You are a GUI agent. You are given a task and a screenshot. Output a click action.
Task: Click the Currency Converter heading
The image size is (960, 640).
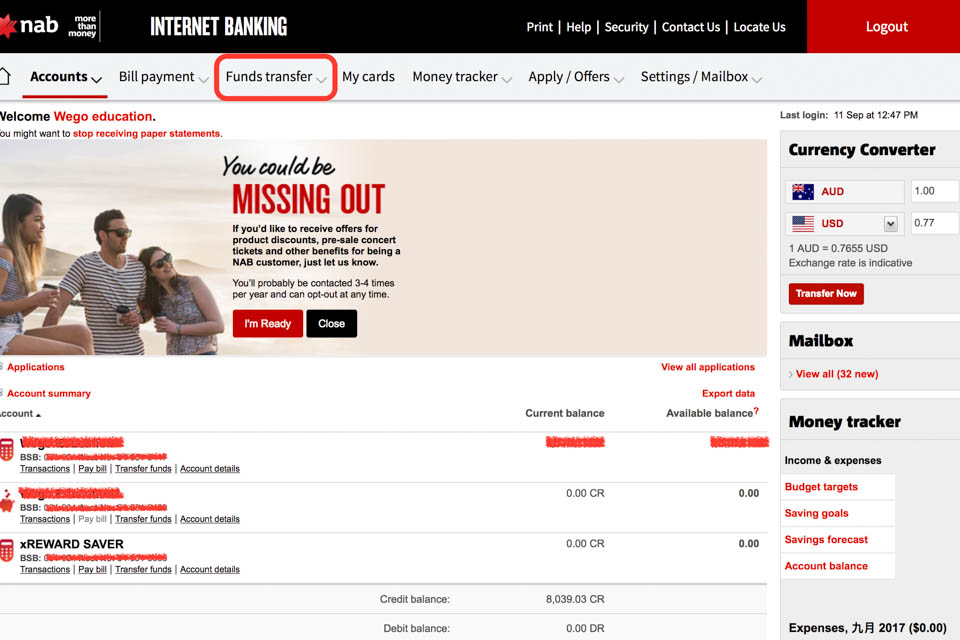(861, 150)
